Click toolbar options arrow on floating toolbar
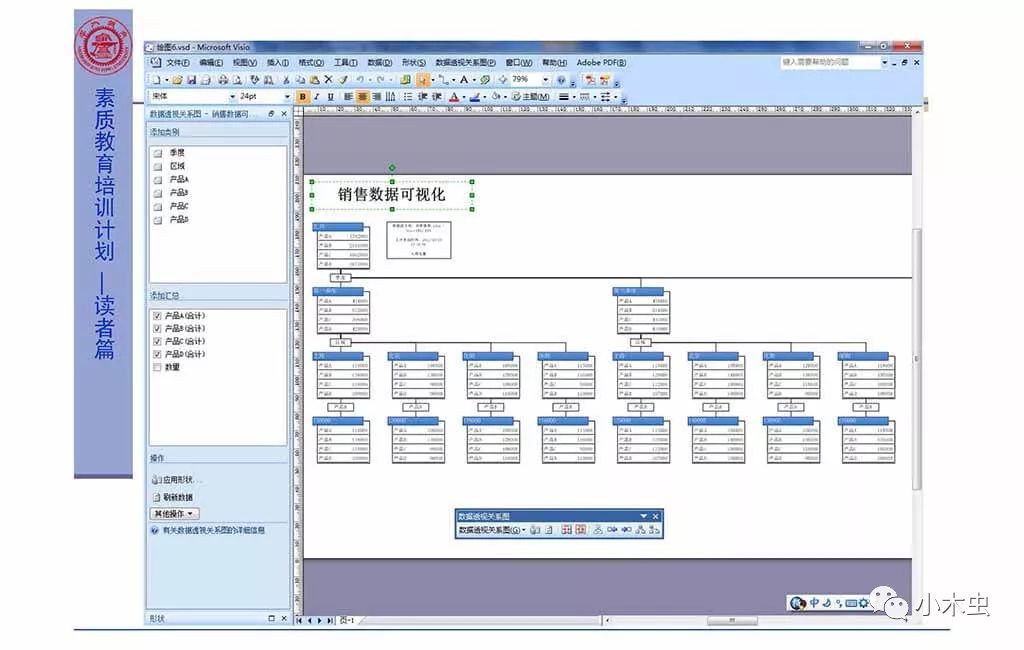Image resolution: width=1024 pixels, height=650 pixels. pos(644,516)
